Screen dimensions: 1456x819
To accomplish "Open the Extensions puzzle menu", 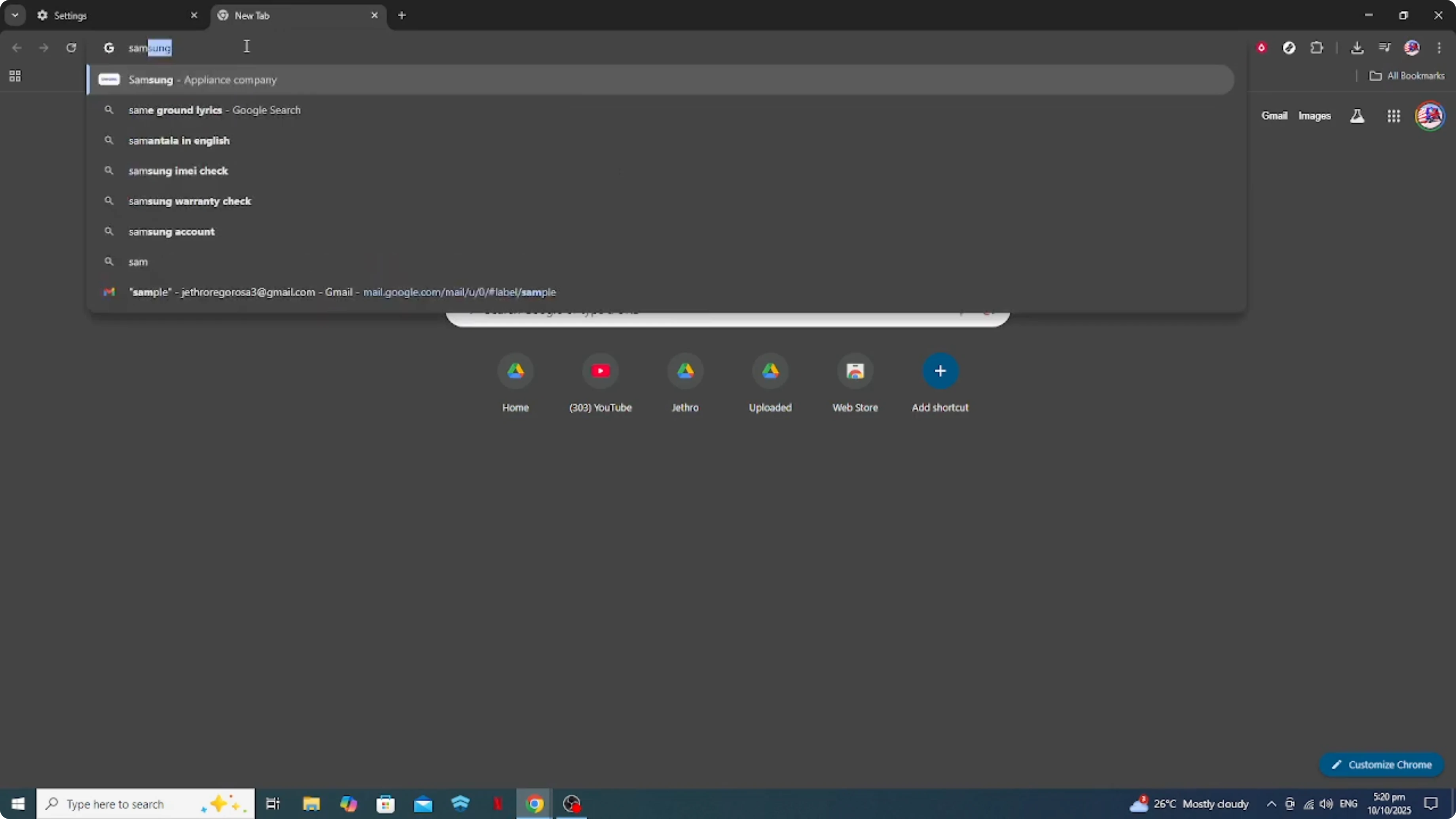I will pos(1317,47).
